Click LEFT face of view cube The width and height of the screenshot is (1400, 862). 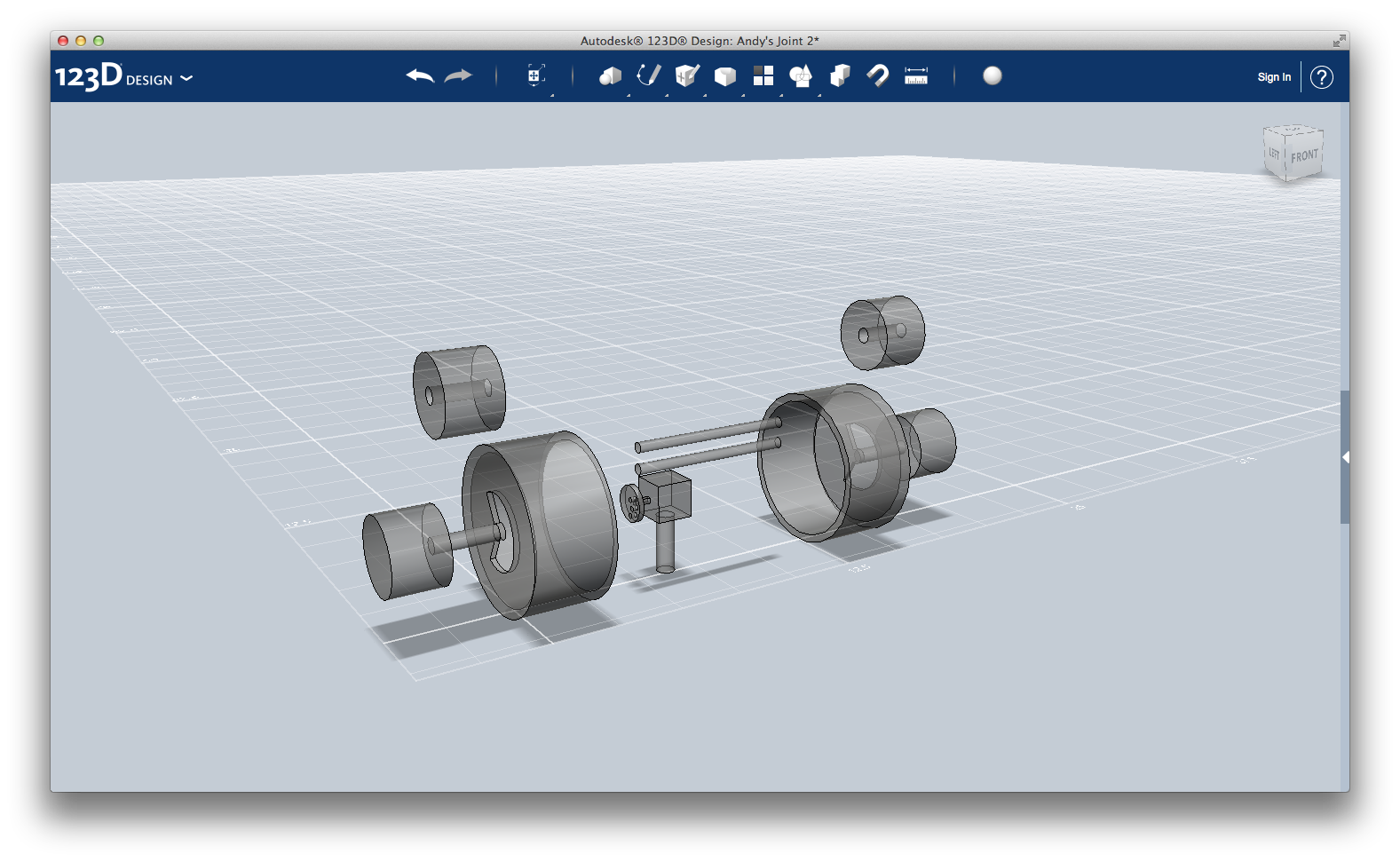(1274, 154)
